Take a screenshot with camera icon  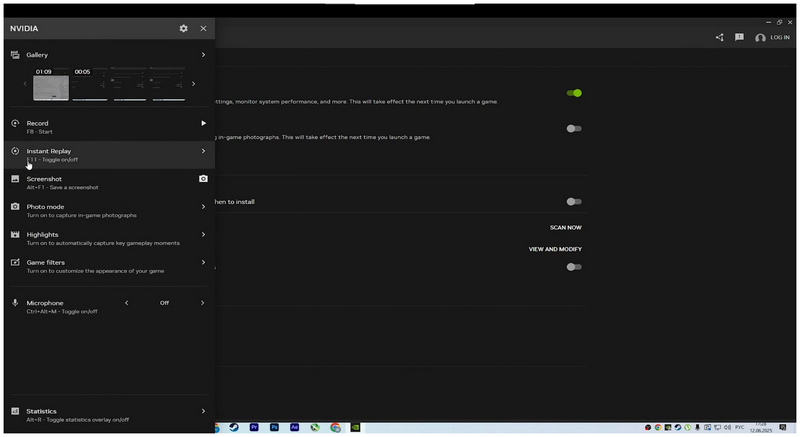[203, 179]
